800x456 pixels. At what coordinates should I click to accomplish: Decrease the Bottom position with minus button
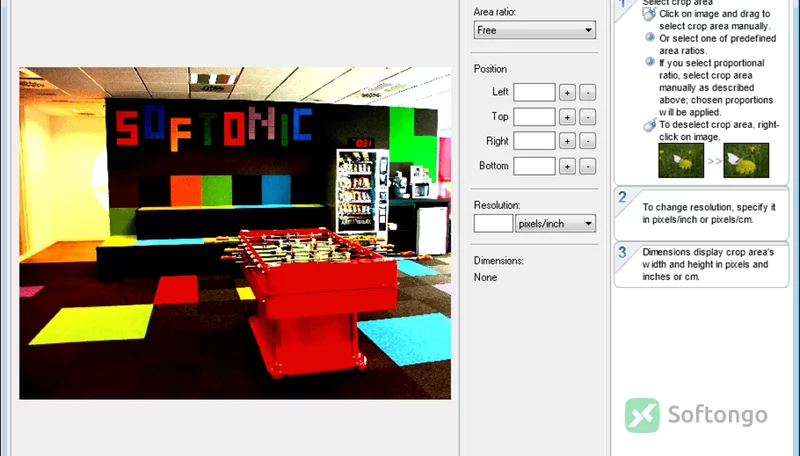pyautogui.click(x=588, y=166)
